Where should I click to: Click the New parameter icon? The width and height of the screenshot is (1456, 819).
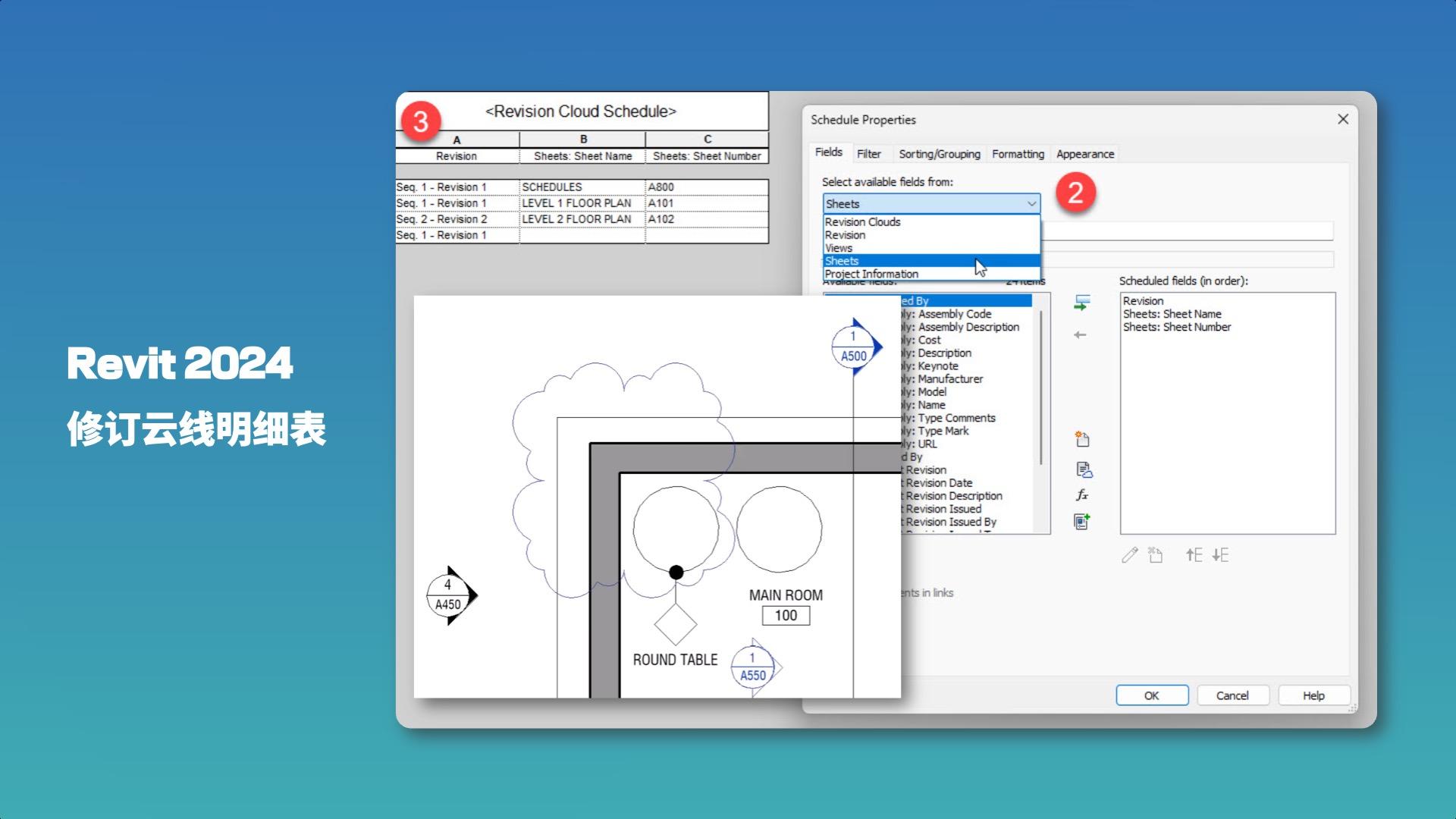1082,439
